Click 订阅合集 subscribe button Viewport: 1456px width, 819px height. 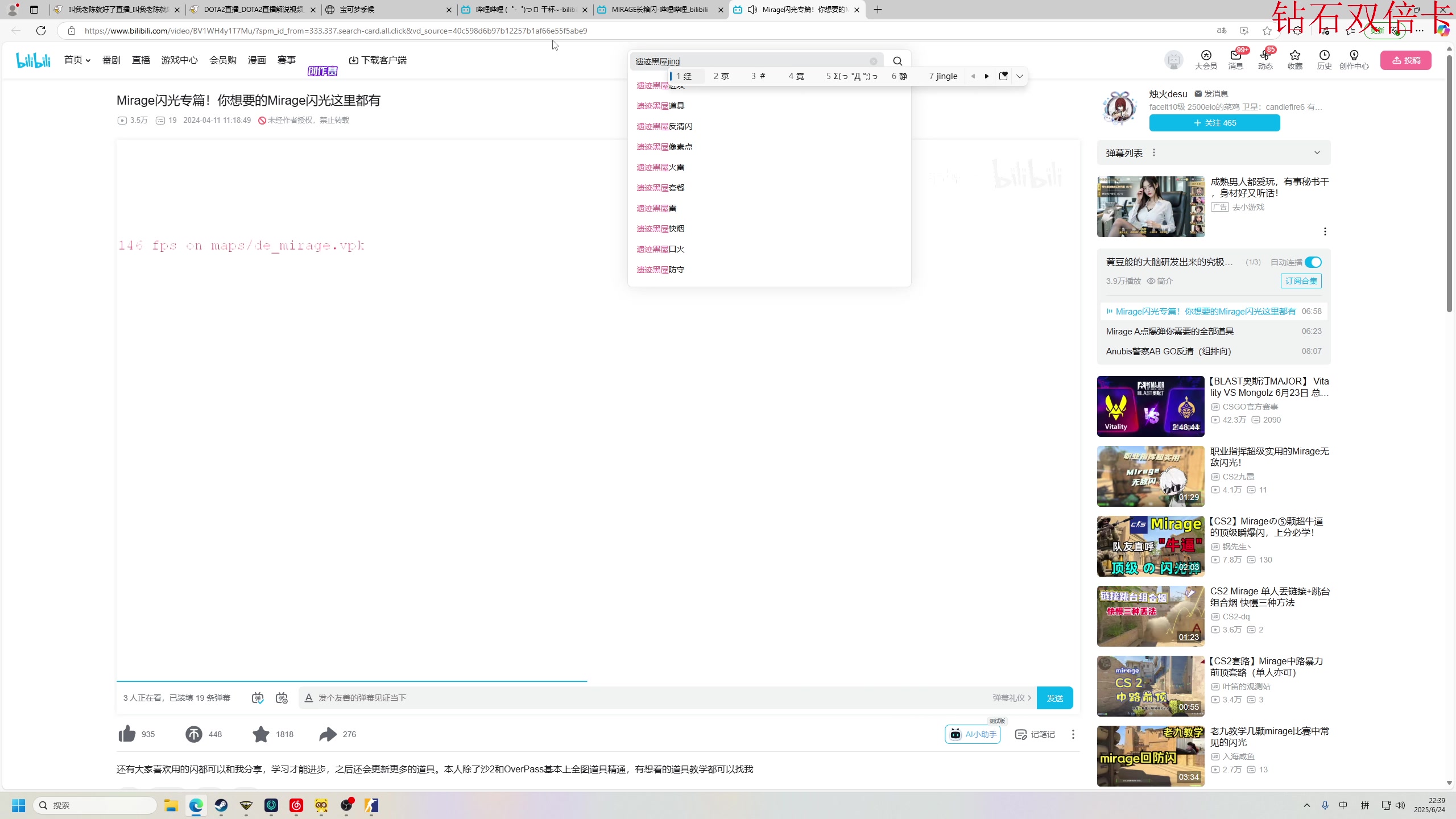pyautogui.click(x=1301, y=281)
